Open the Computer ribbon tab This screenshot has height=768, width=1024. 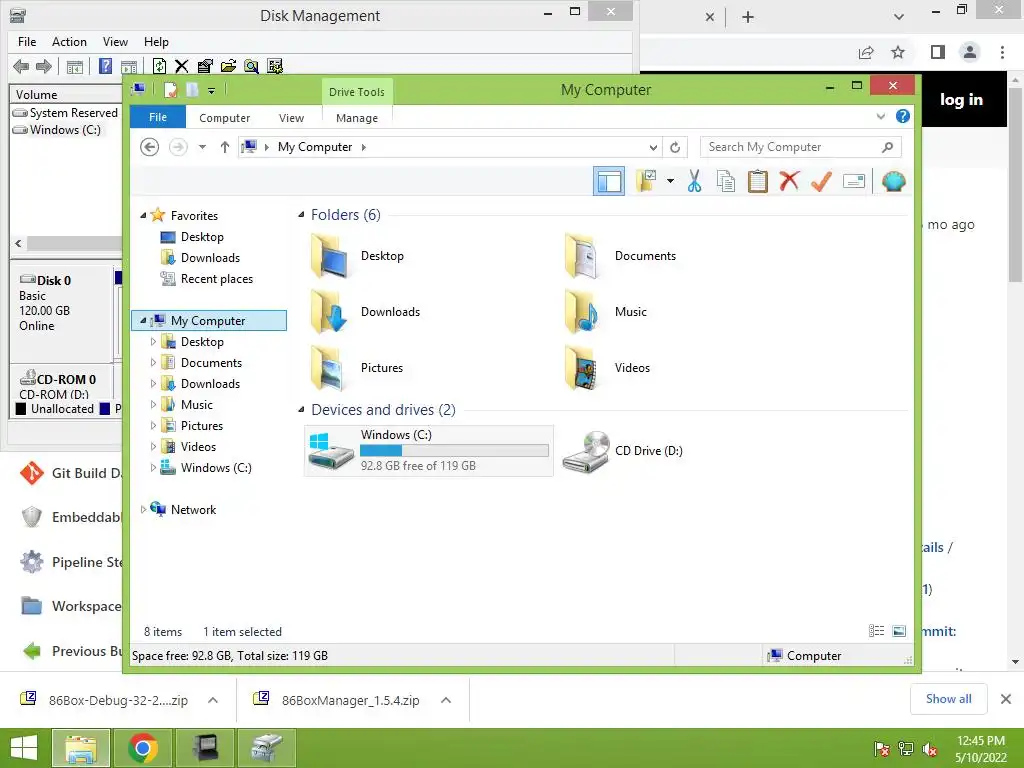click(225, 118)
